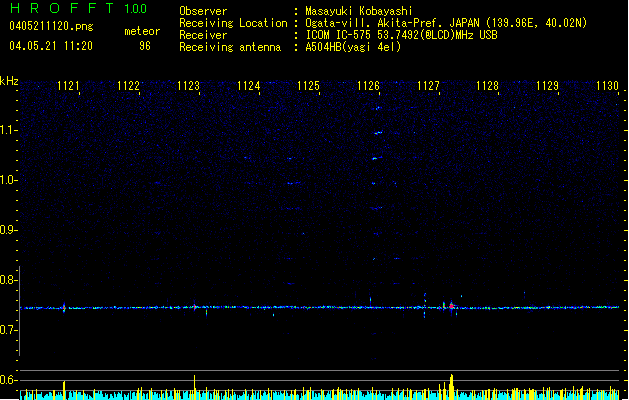Screen dimensions: 629x400
Task: Click the 1123 time axis marker
Action: pos(188,85)
